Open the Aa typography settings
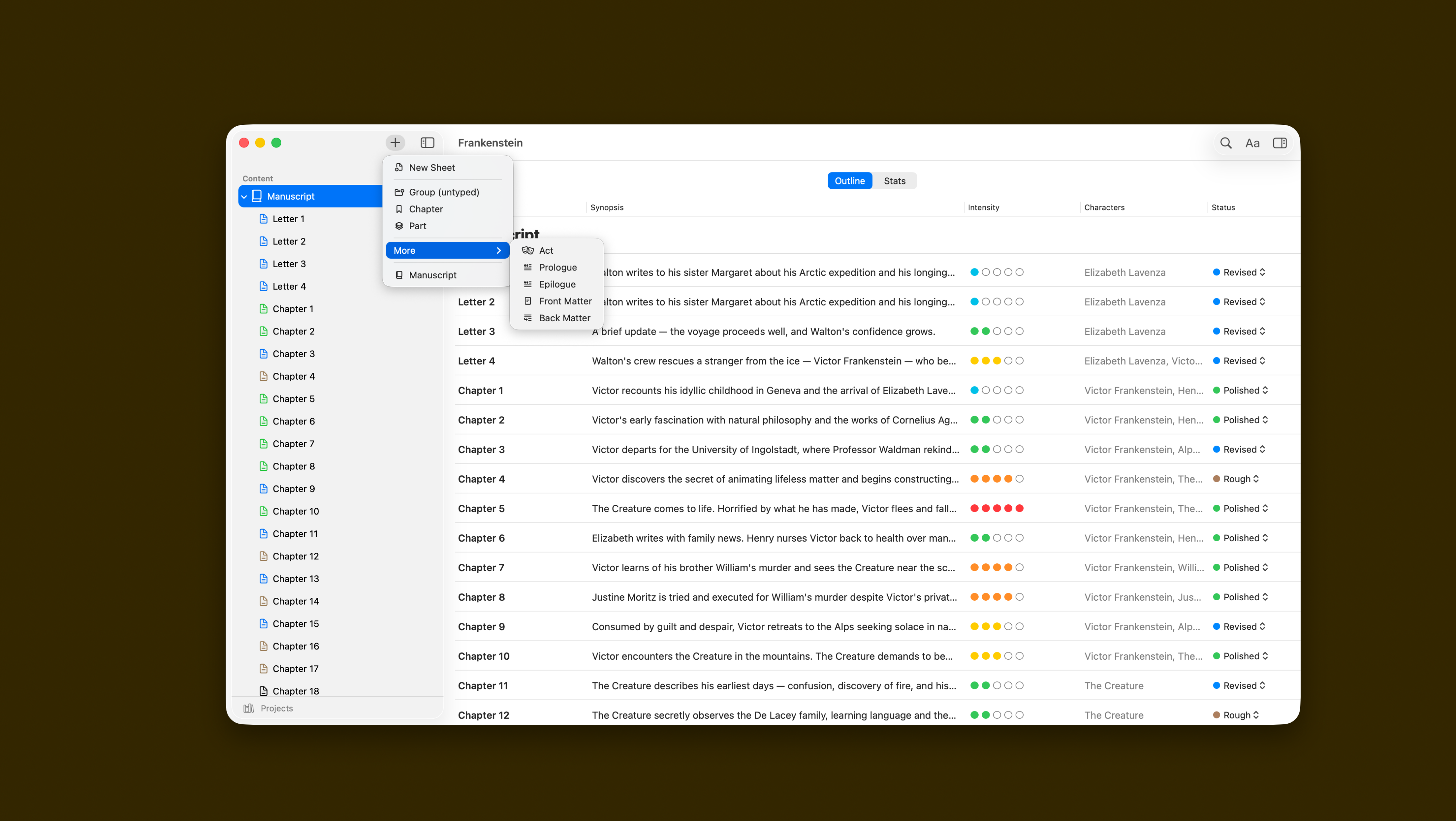This screenshot has width=1456, height=821. pos(1252,143)
